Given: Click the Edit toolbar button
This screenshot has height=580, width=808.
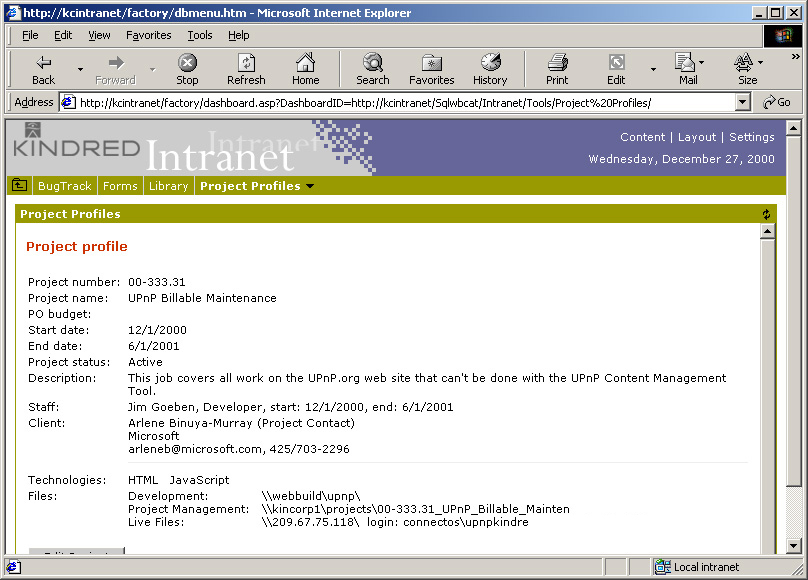Looking at the screenshot, I should tap(616, 69).
